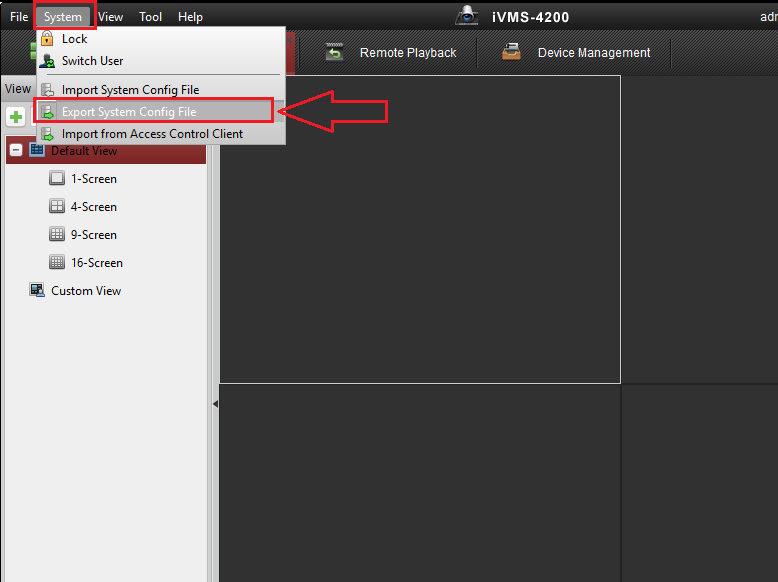Open the Help menu
This screenshot has width=778, height=582.
pyautogui.click(x=190, y=17)
